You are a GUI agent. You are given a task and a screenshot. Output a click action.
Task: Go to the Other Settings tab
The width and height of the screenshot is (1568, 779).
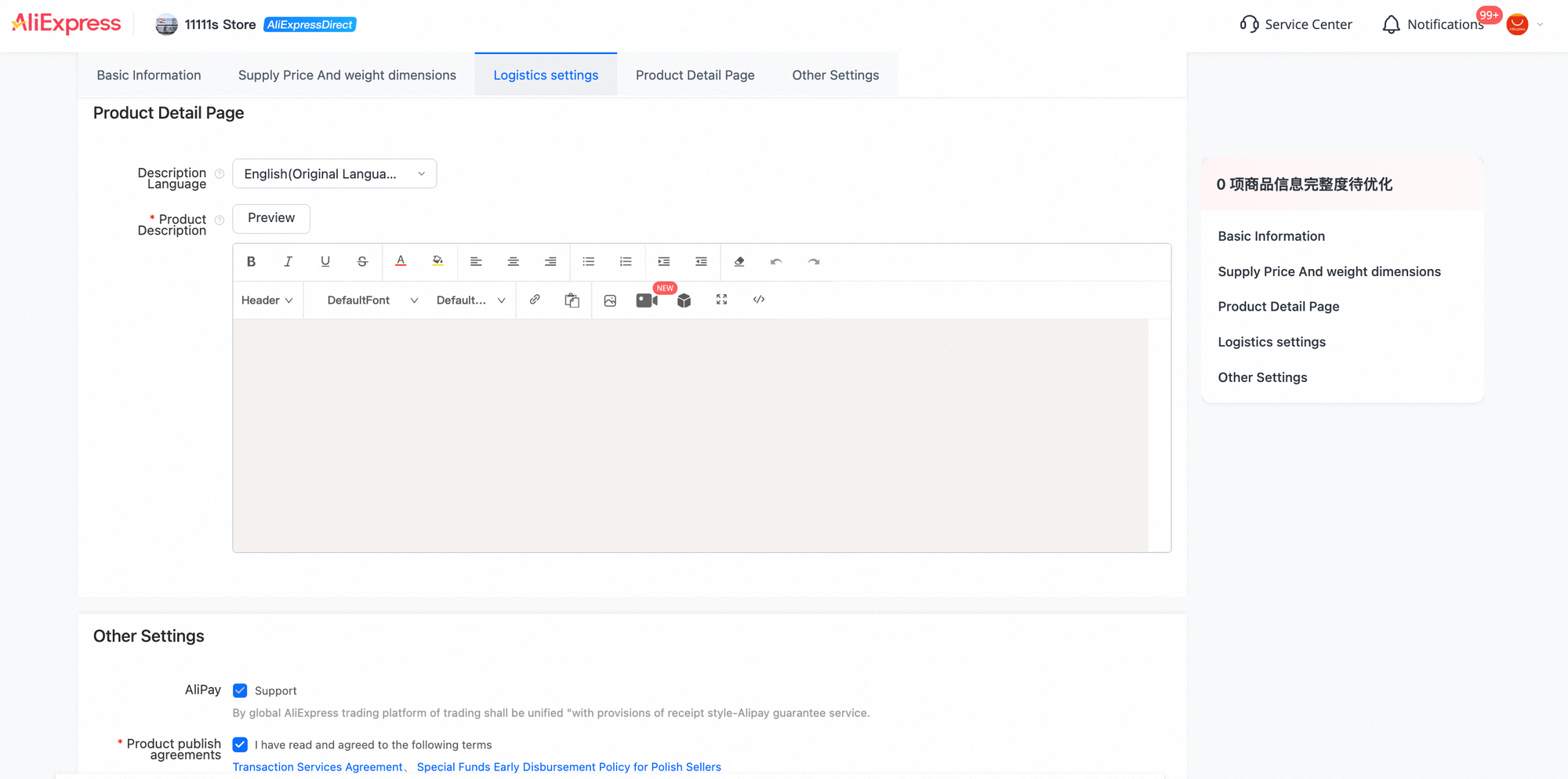pyautogui.click(x=836, y=75)
